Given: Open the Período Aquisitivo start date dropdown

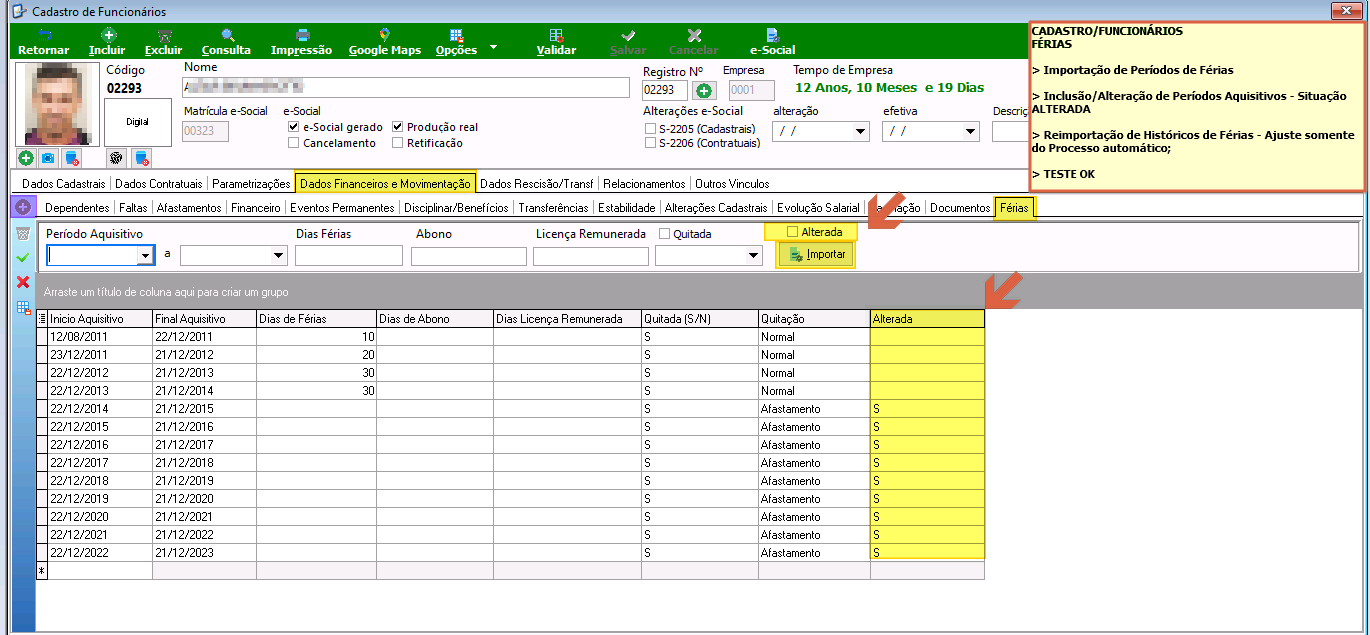Looking at the screenshot, I should click(146, 256).
